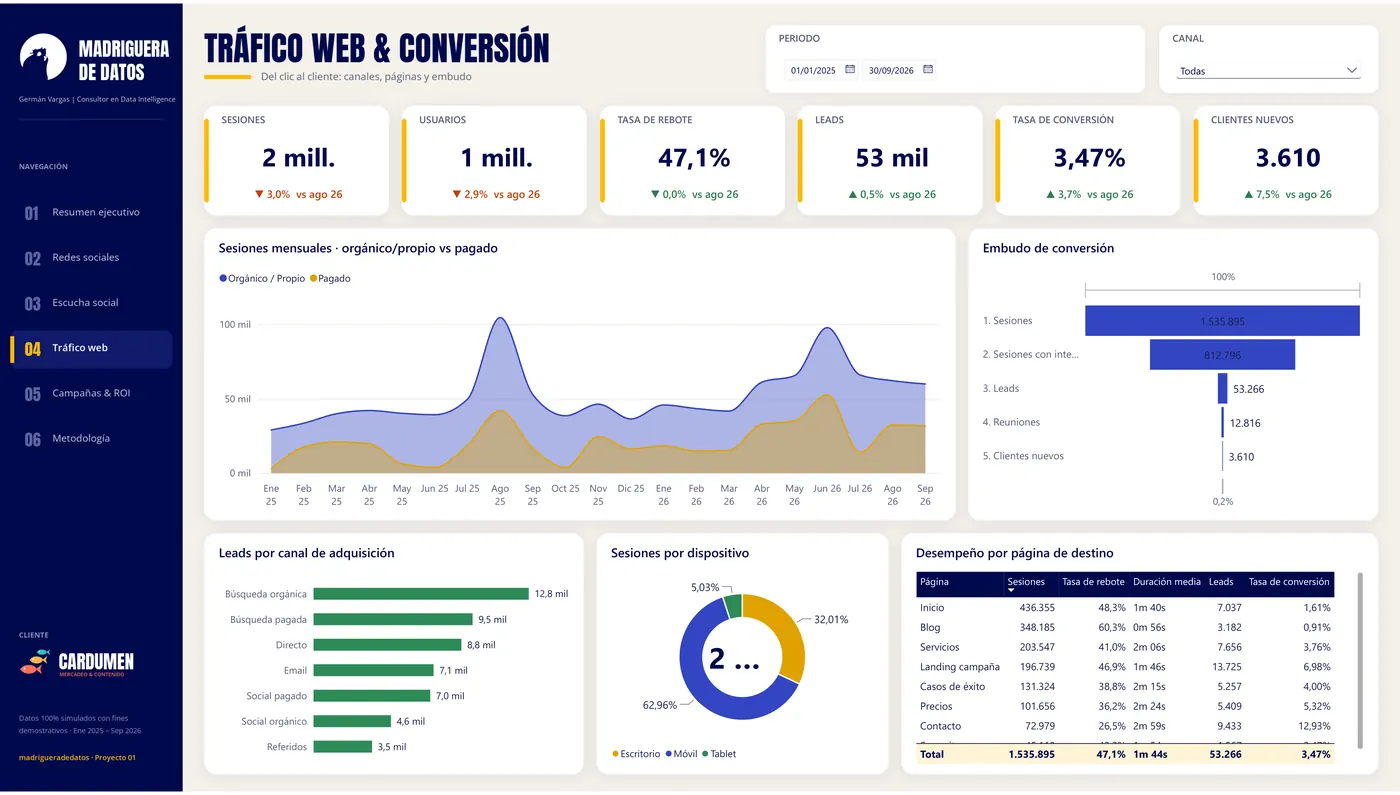Click the Referidos bar 3,5 mil
Viewport: 1400px width, 795px height.
pyautogui.click(x=343, y=747)
